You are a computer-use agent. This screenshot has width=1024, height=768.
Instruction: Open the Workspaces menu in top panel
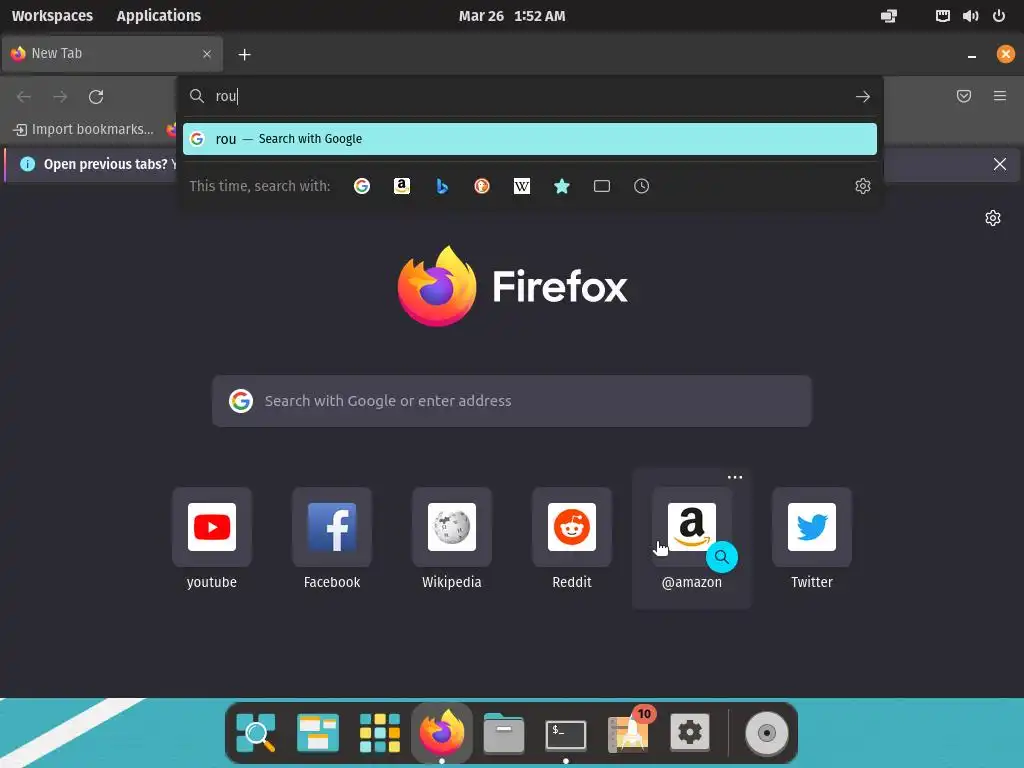point(52,16)
